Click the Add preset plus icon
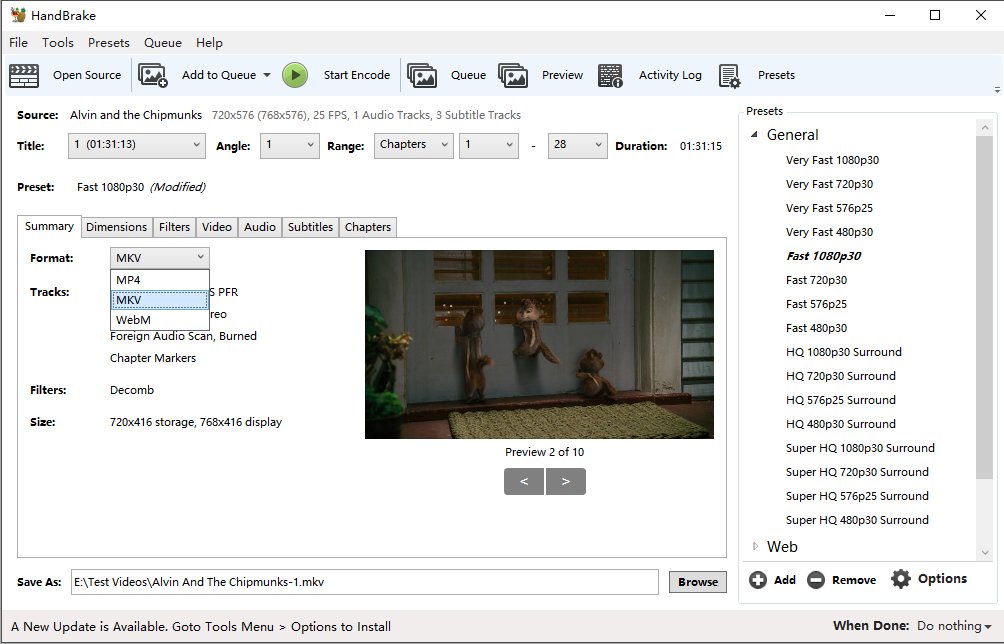 point(758,580)
